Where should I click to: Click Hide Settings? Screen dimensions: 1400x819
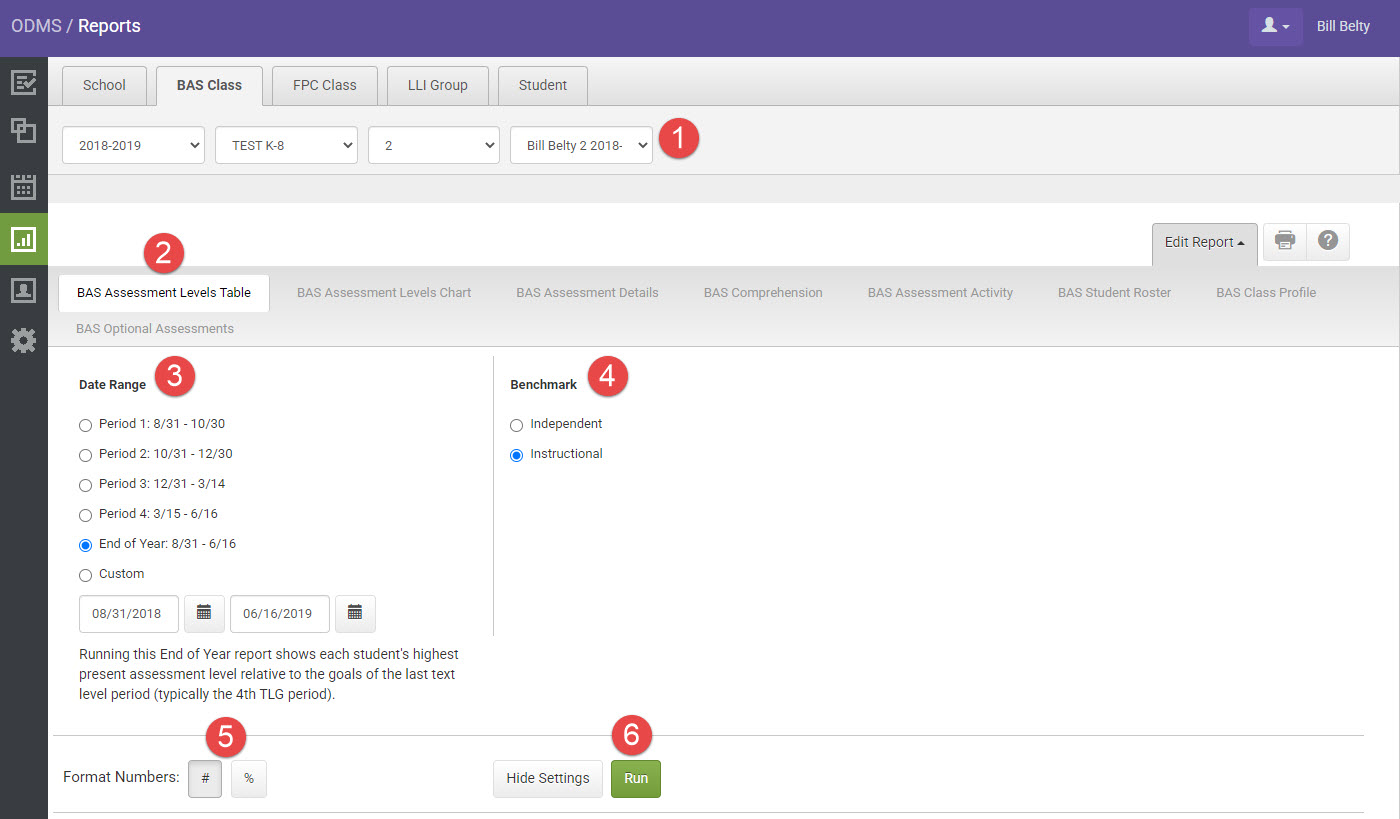547,778
